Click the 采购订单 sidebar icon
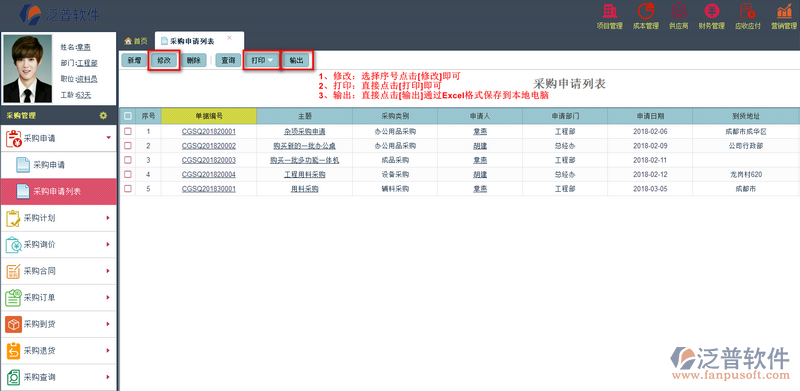Viewport: 800px width, 391px height. point(13,298)
